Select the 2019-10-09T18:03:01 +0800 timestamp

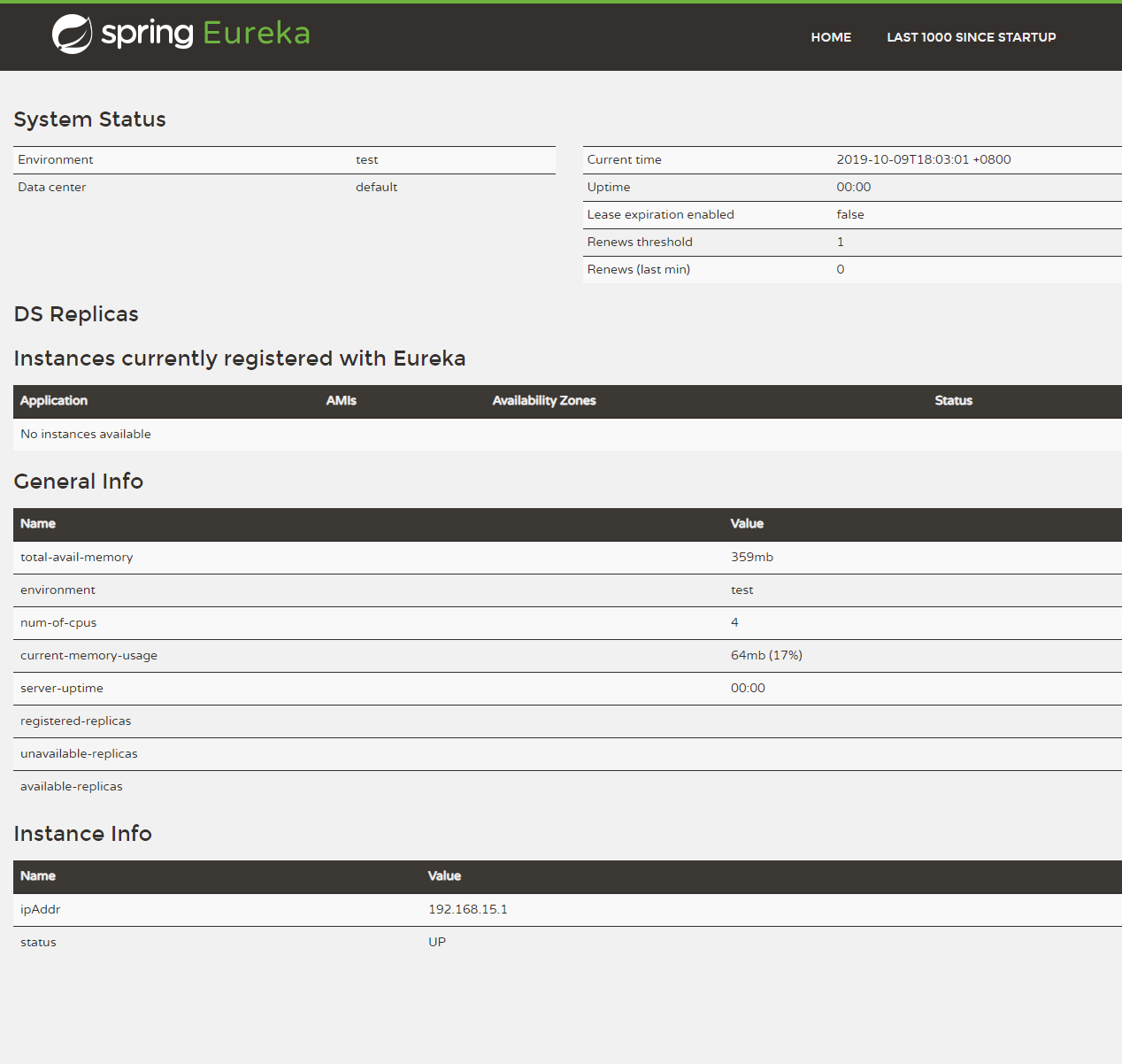coord(924,159)
